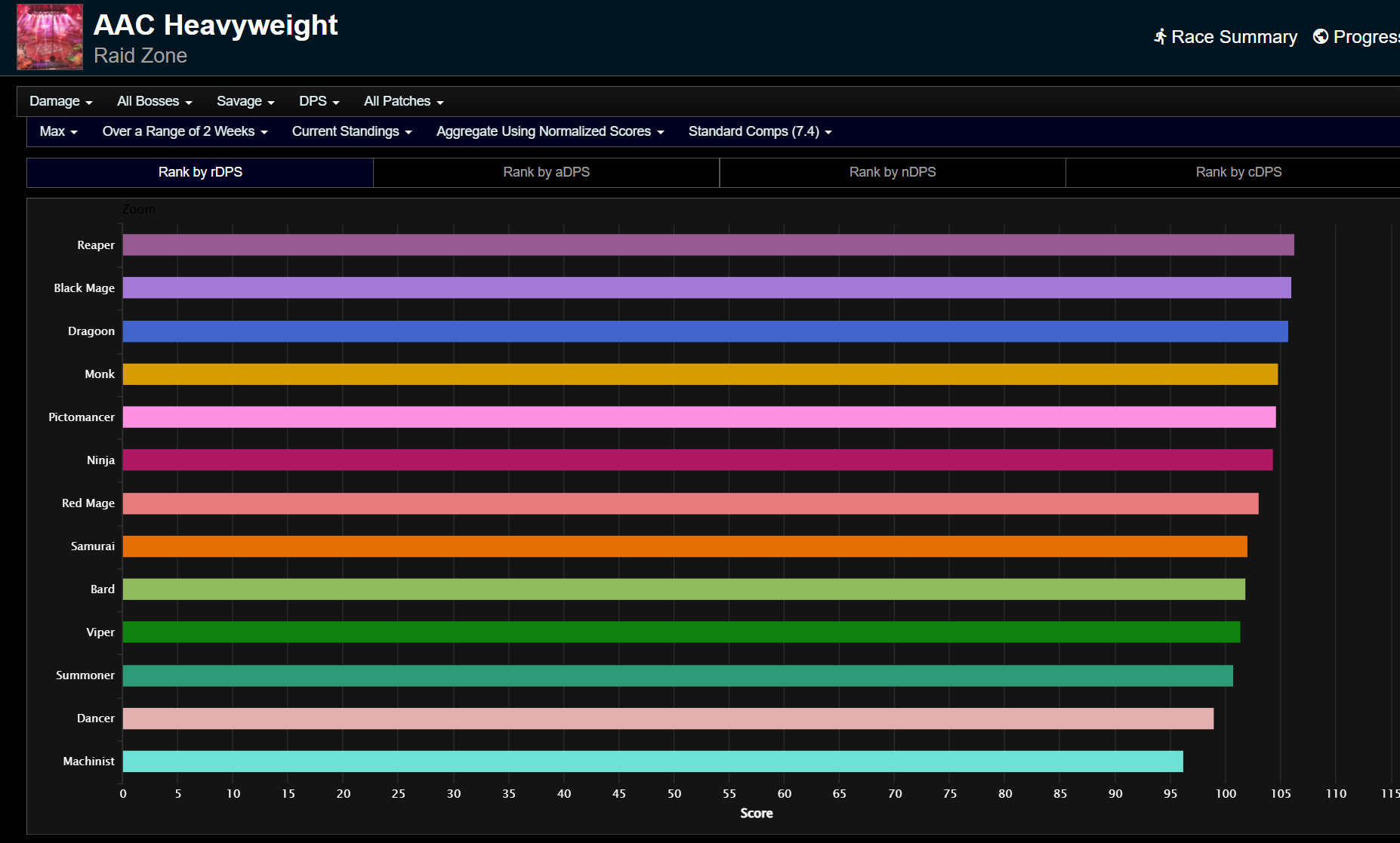This screenshot has height=843, width=1400.
Task: Select the cyan Machinist score bar
Action: (653, 761)
